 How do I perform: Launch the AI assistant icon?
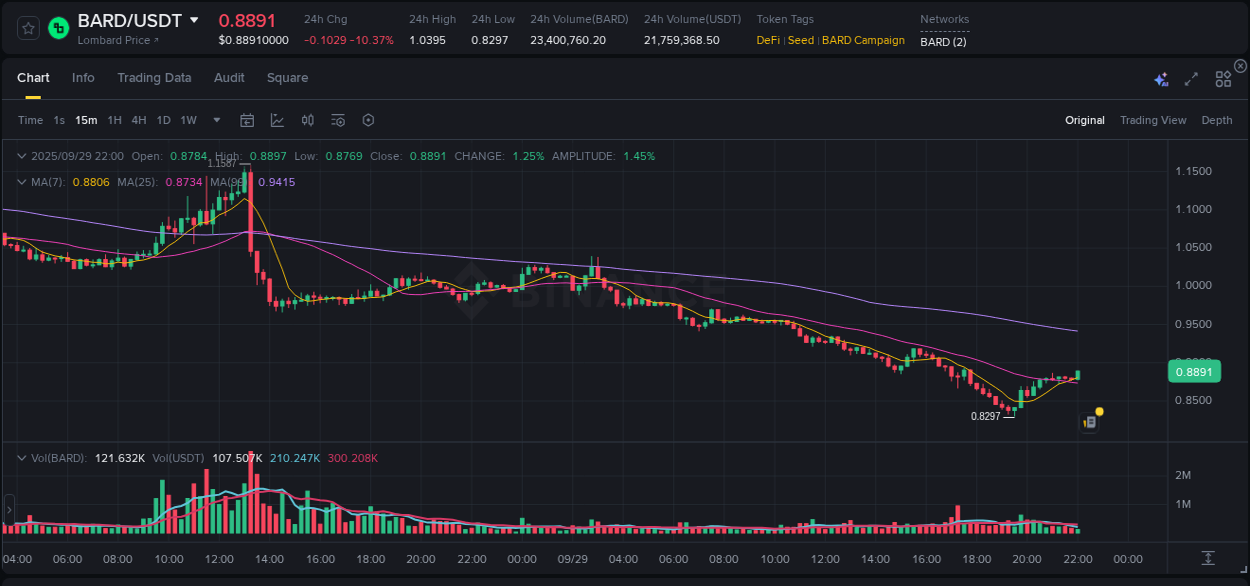(1160, 77)
